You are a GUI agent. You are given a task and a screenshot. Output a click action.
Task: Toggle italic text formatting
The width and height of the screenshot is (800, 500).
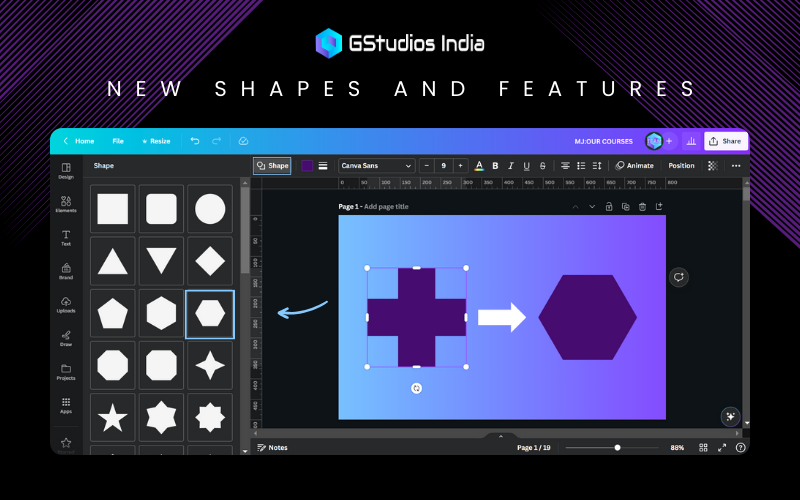pyautogui.click(x=511, y=166)
